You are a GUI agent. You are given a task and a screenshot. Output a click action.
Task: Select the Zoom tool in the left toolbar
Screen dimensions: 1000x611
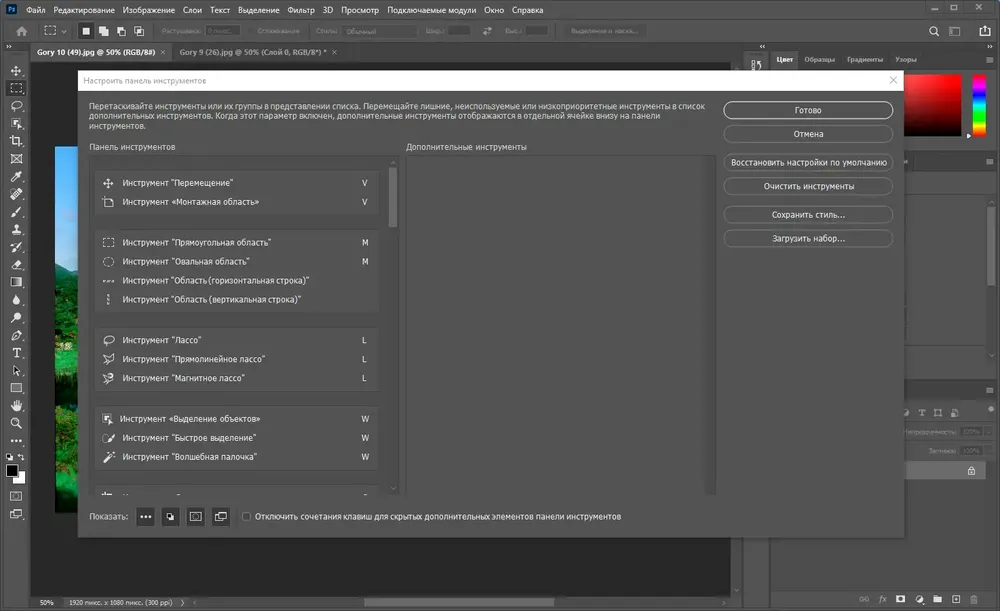(17, 423)
